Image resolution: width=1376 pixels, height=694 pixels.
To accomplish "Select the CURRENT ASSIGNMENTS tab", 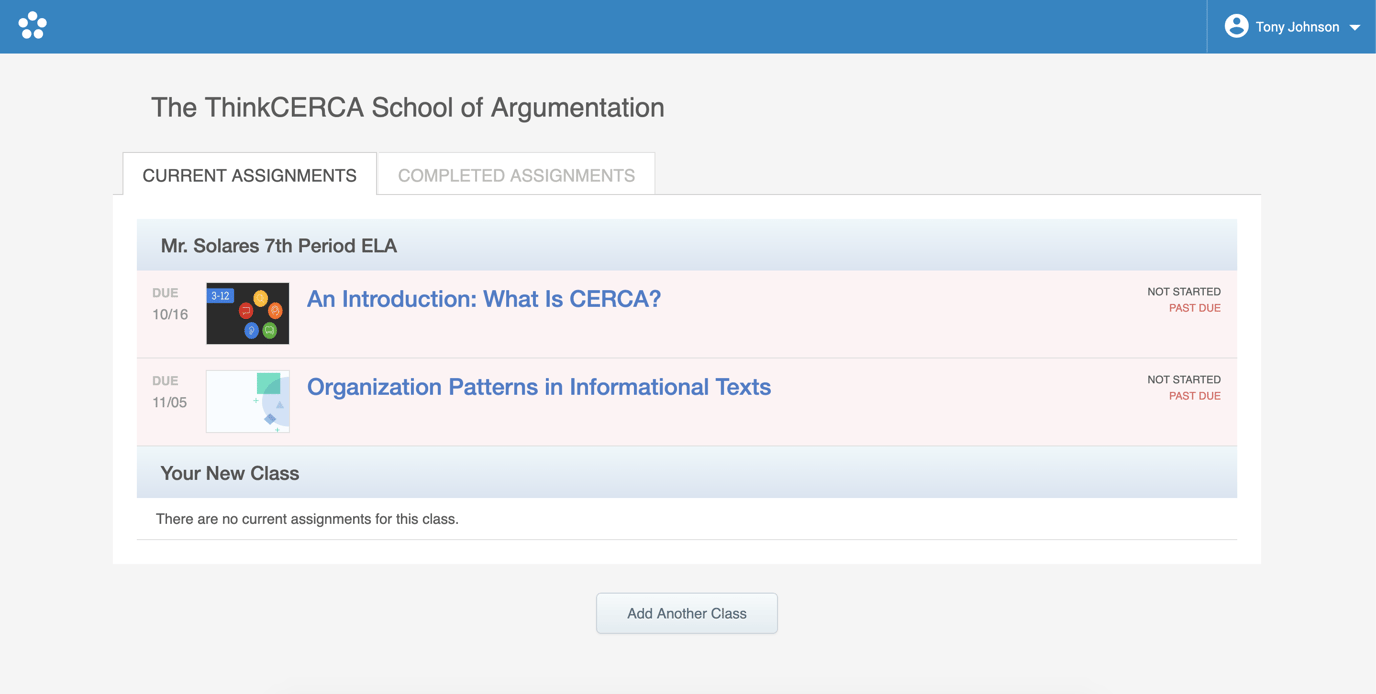I will [x=249, y=174].
